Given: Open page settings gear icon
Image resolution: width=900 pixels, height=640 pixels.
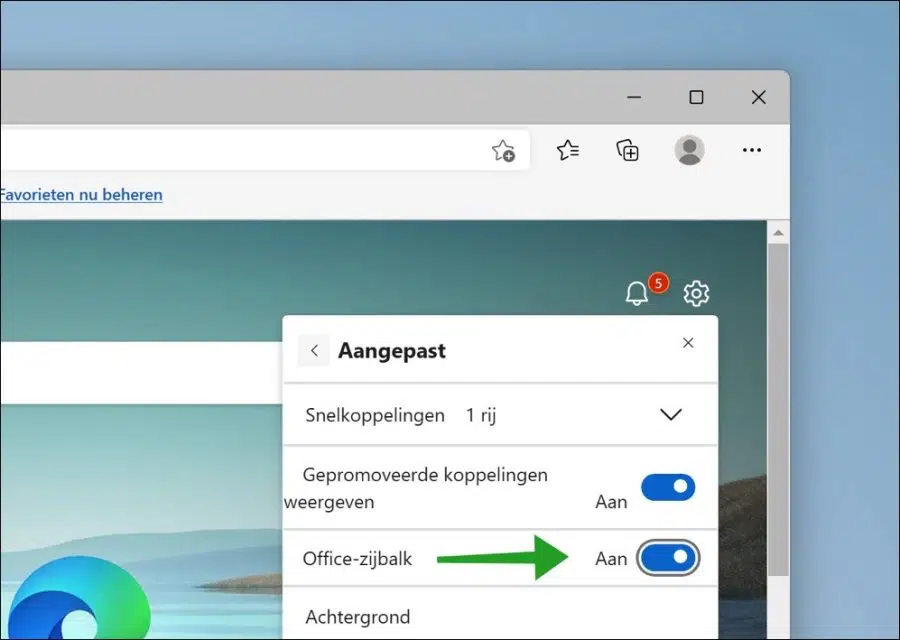Looking at the screenshot, I should point(696,293).
